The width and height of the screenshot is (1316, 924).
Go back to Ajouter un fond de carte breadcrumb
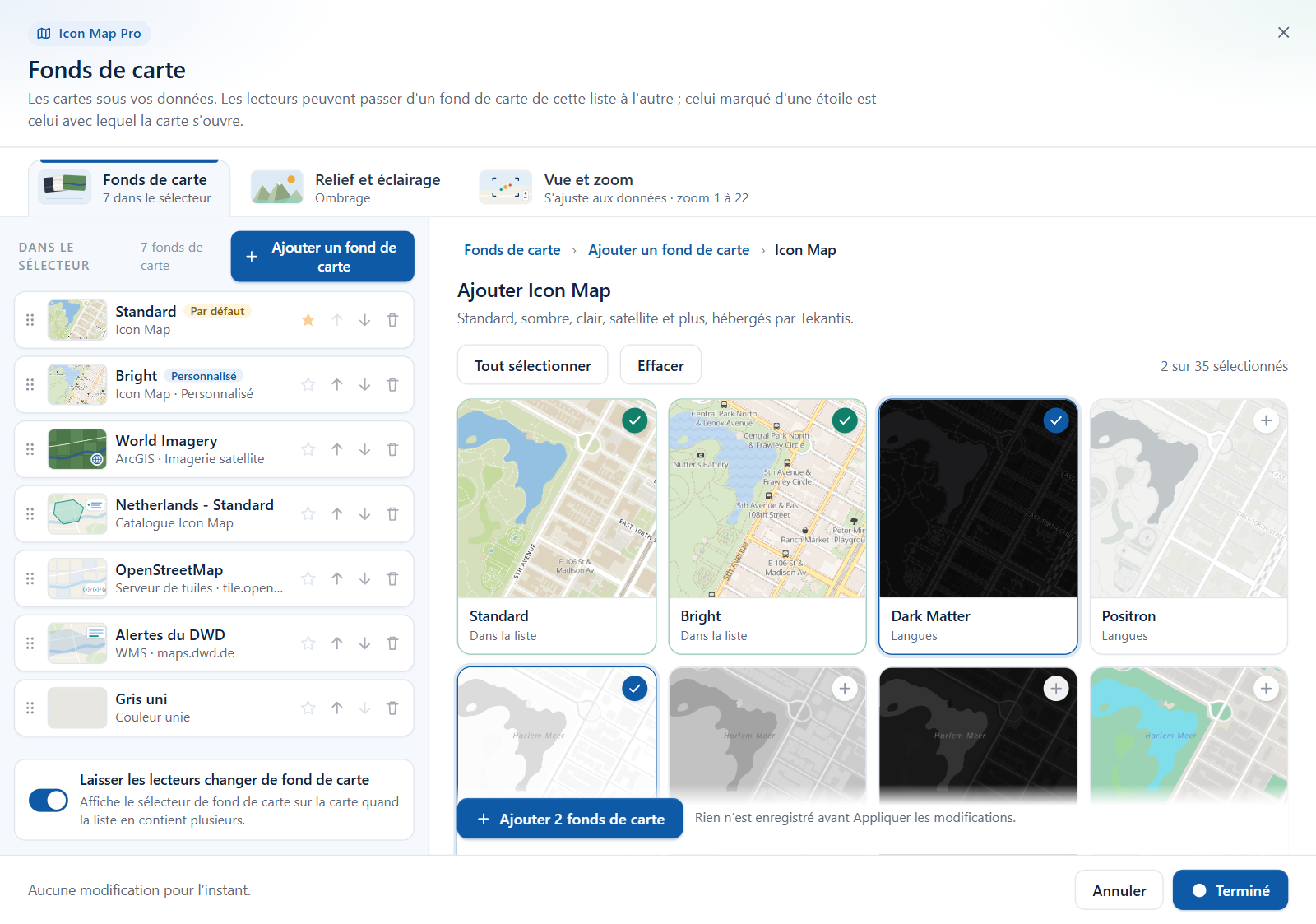[669, 250]
